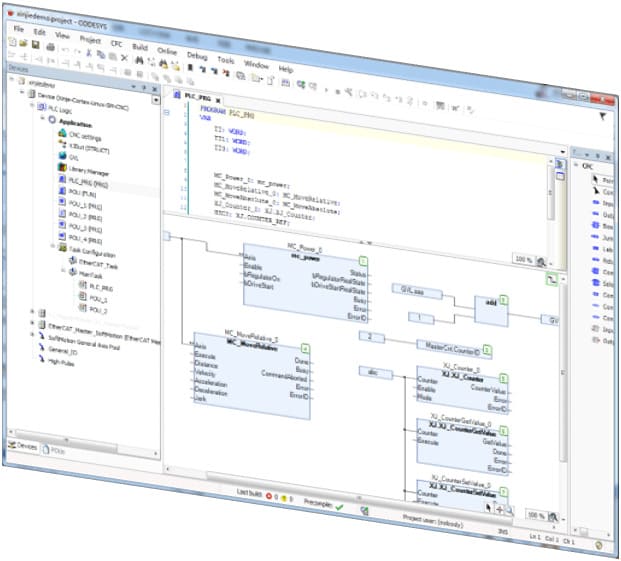Click the Save icon in the toolbar
The height and width of the screenshot is (561, 621).
click(x=36, y=44)
